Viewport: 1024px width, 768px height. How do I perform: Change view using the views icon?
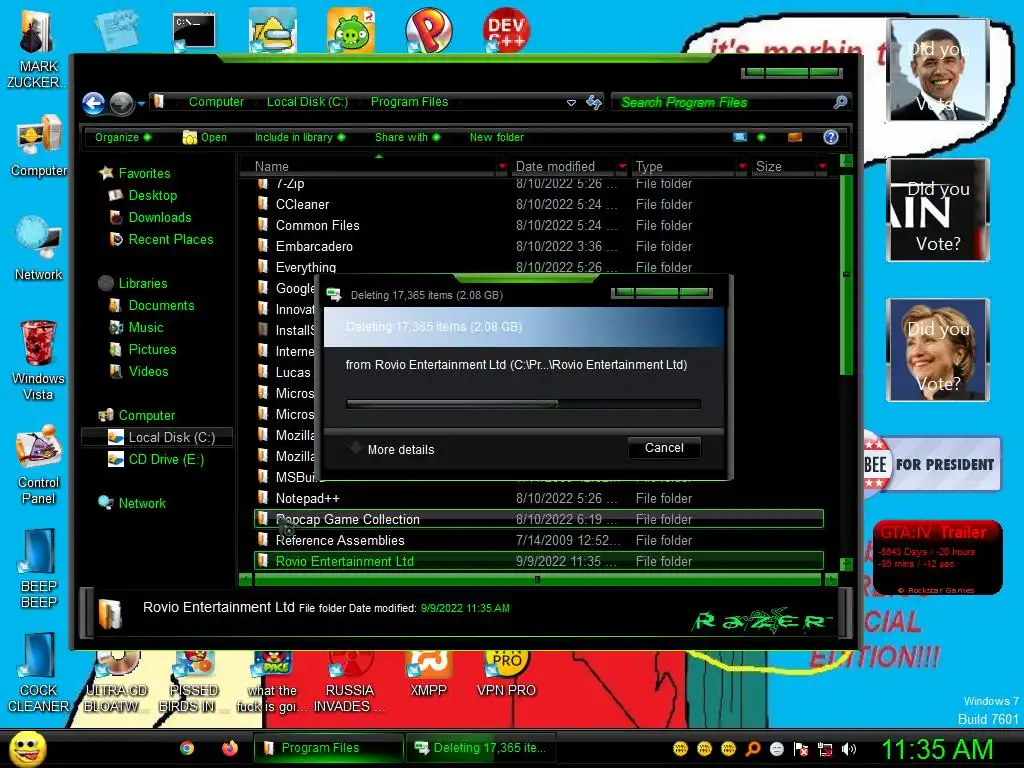(x=740, y=137)
